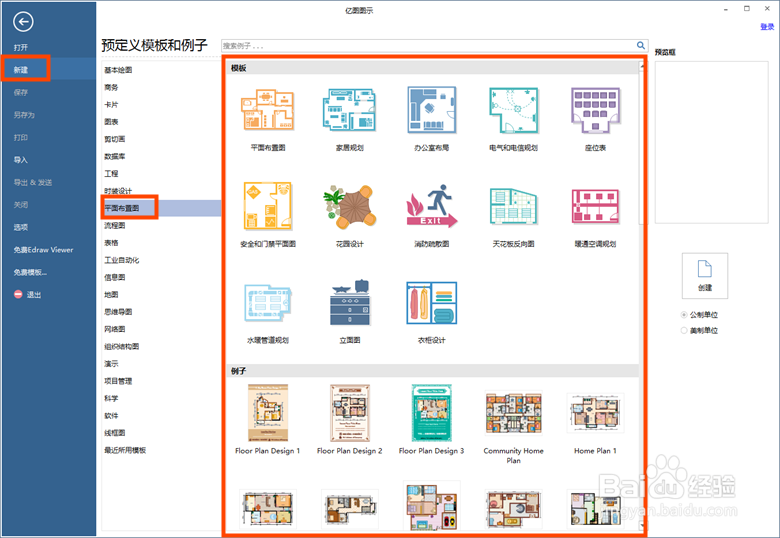
Task: Select the 座位表 template icon
Action: (x=595, y=110)
